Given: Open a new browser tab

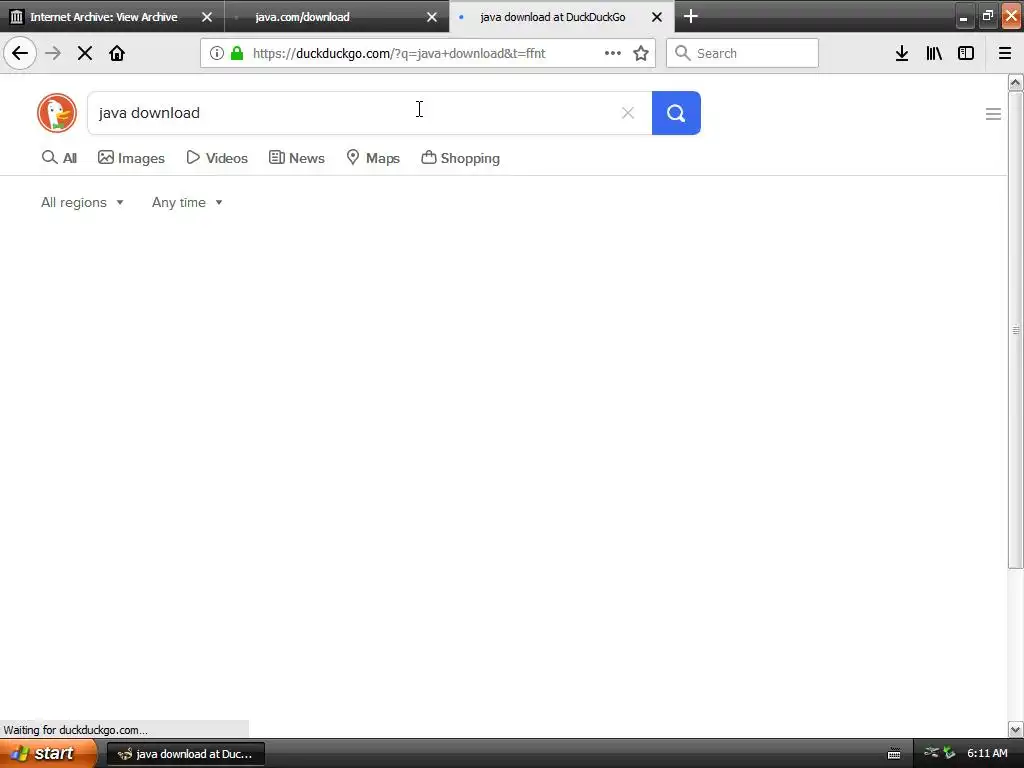Looking at the screenshot, I should coord(691,16).
